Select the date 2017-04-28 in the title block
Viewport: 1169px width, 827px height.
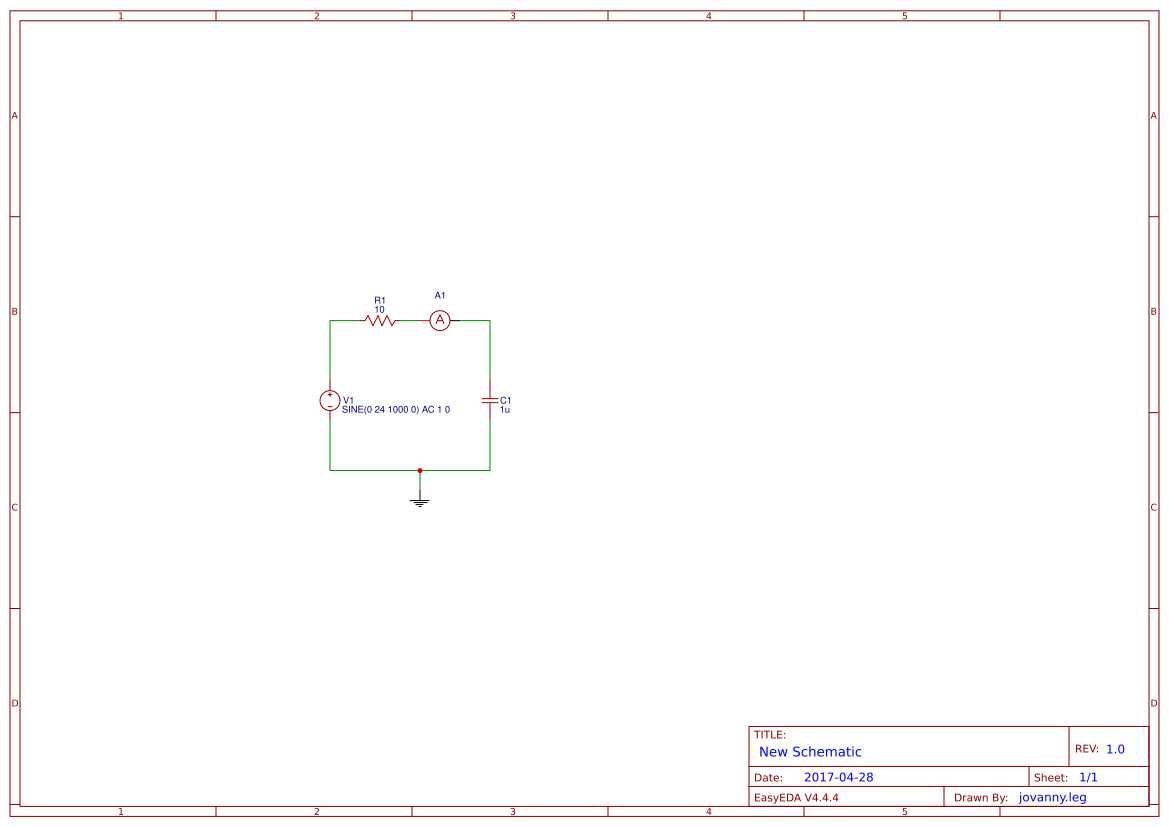[x=840, y=776]
